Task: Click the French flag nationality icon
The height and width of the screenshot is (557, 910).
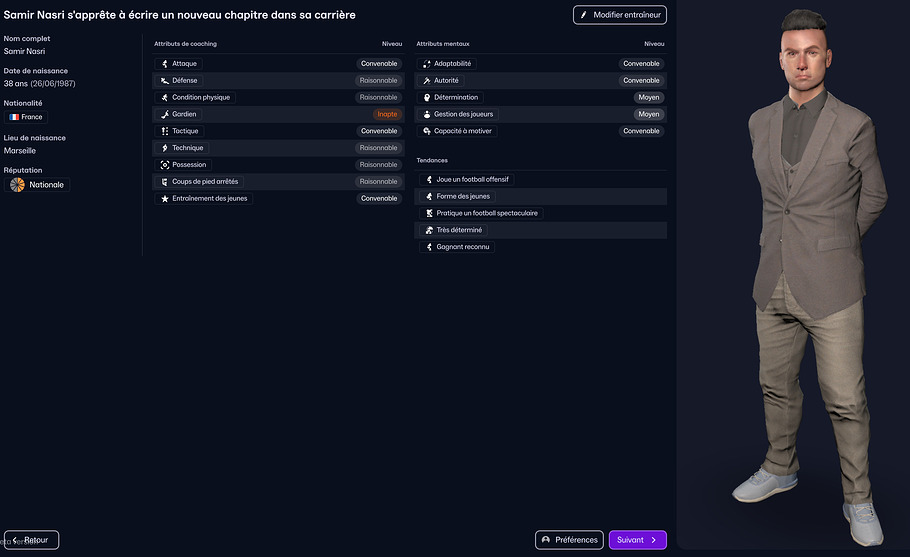Action: click(15, 117)
